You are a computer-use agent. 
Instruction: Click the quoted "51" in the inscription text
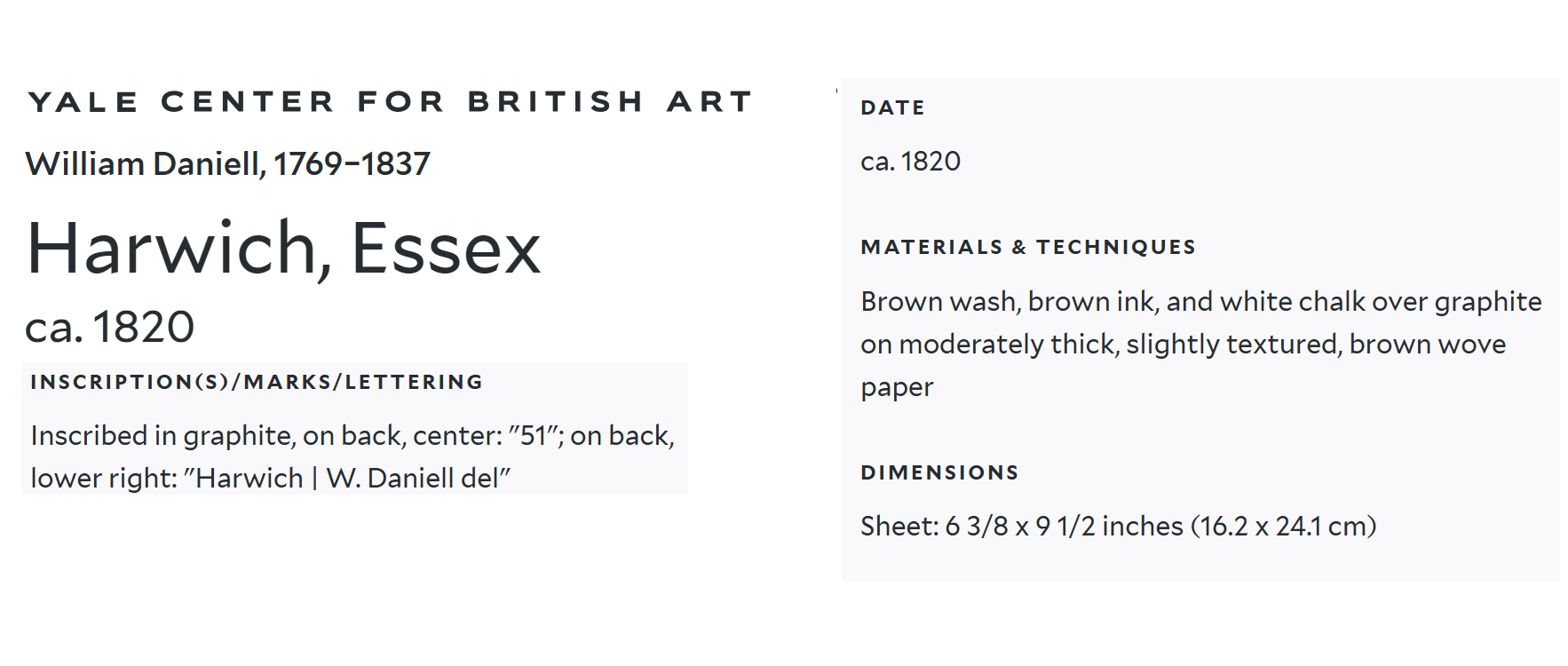click(x=533, y=436)
